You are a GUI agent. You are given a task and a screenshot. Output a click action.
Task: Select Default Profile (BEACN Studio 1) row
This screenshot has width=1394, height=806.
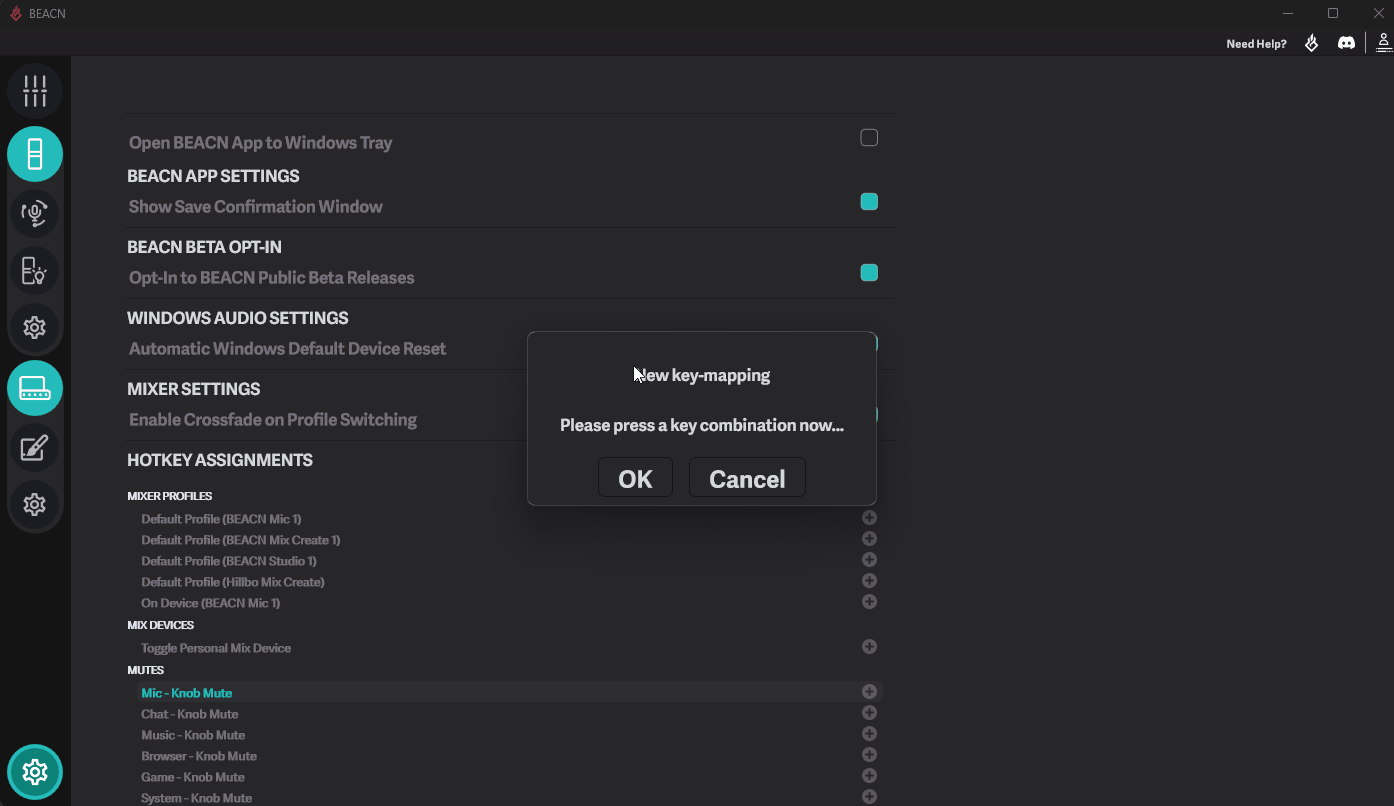click(510, 561)
